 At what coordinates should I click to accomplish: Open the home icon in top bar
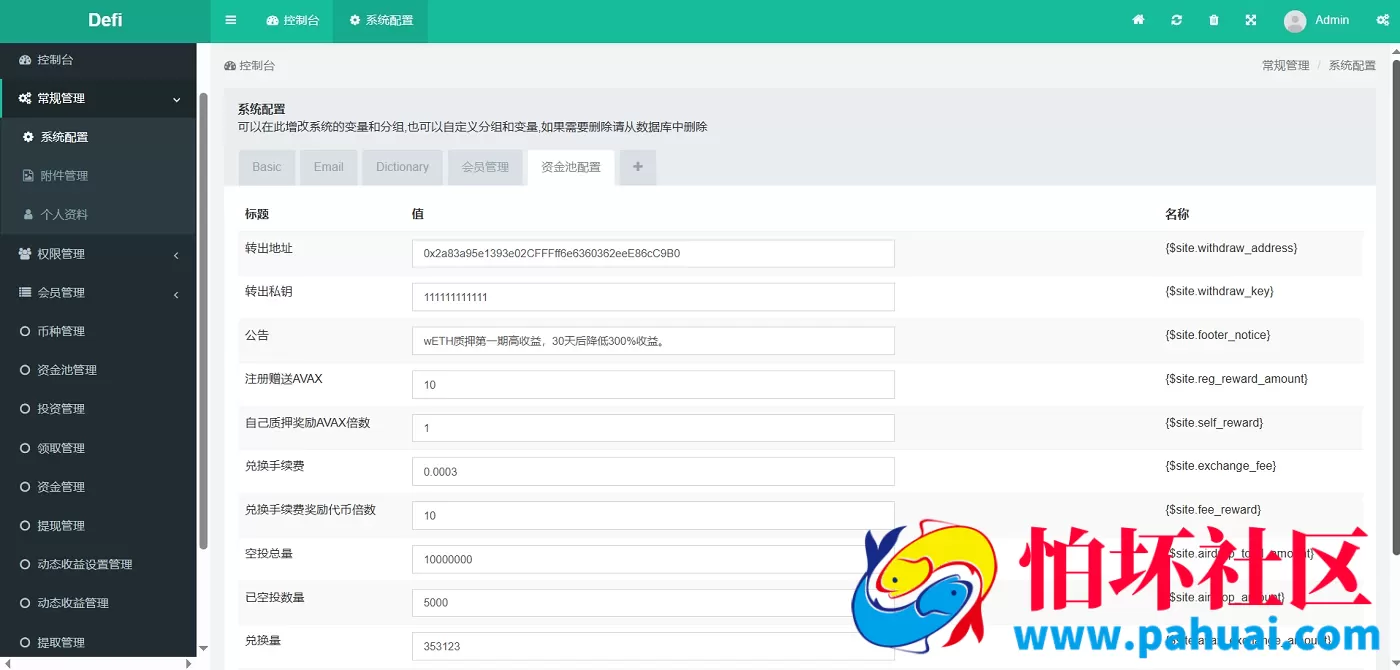point(1138,20)
